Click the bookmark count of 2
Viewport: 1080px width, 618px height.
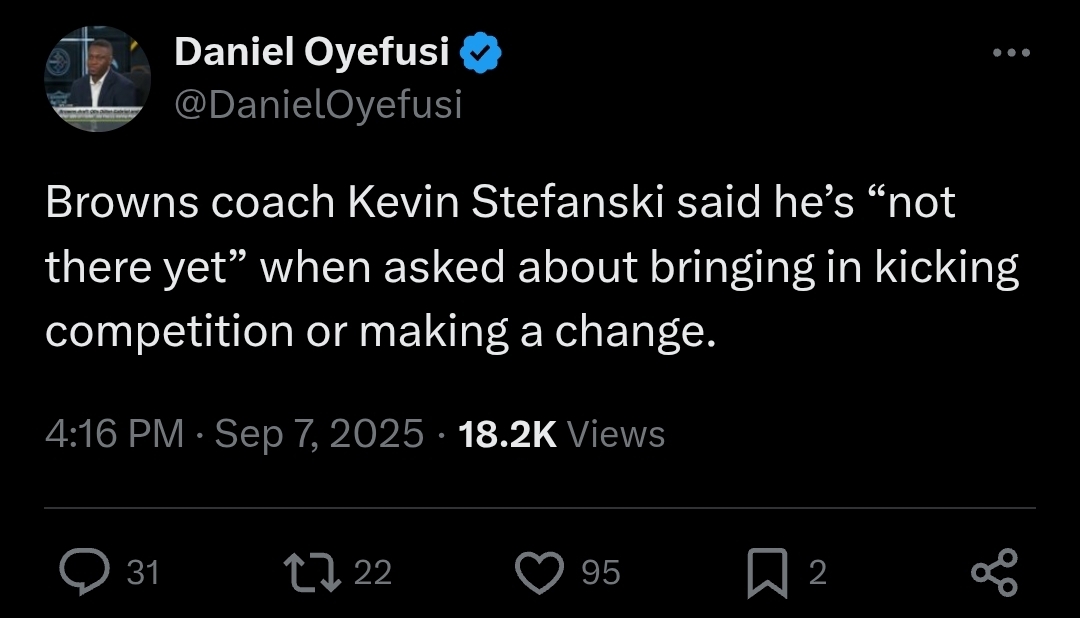click(817, 572)
